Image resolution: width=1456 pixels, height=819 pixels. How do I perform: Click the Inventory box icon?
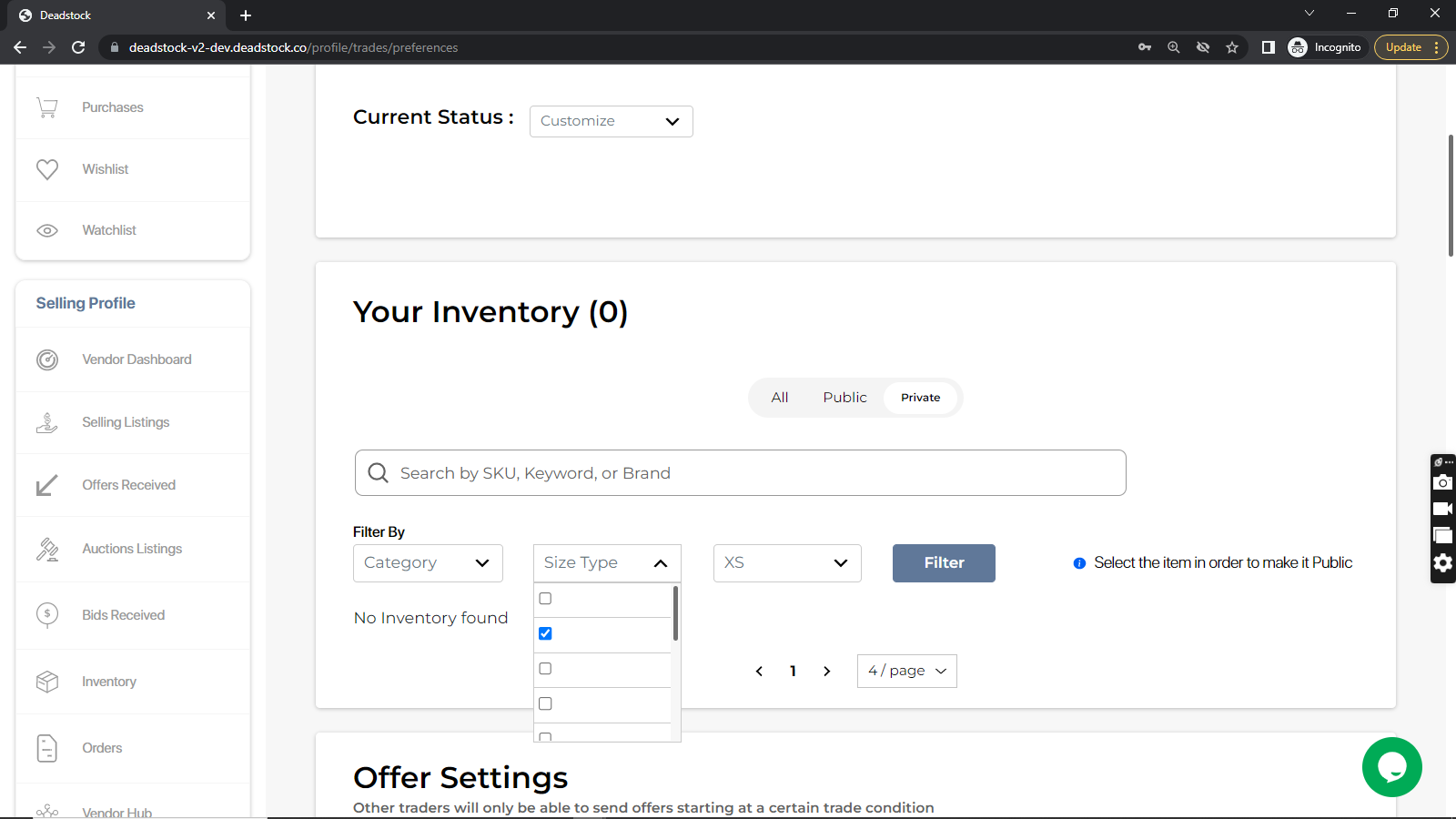(x=47, y=681)
